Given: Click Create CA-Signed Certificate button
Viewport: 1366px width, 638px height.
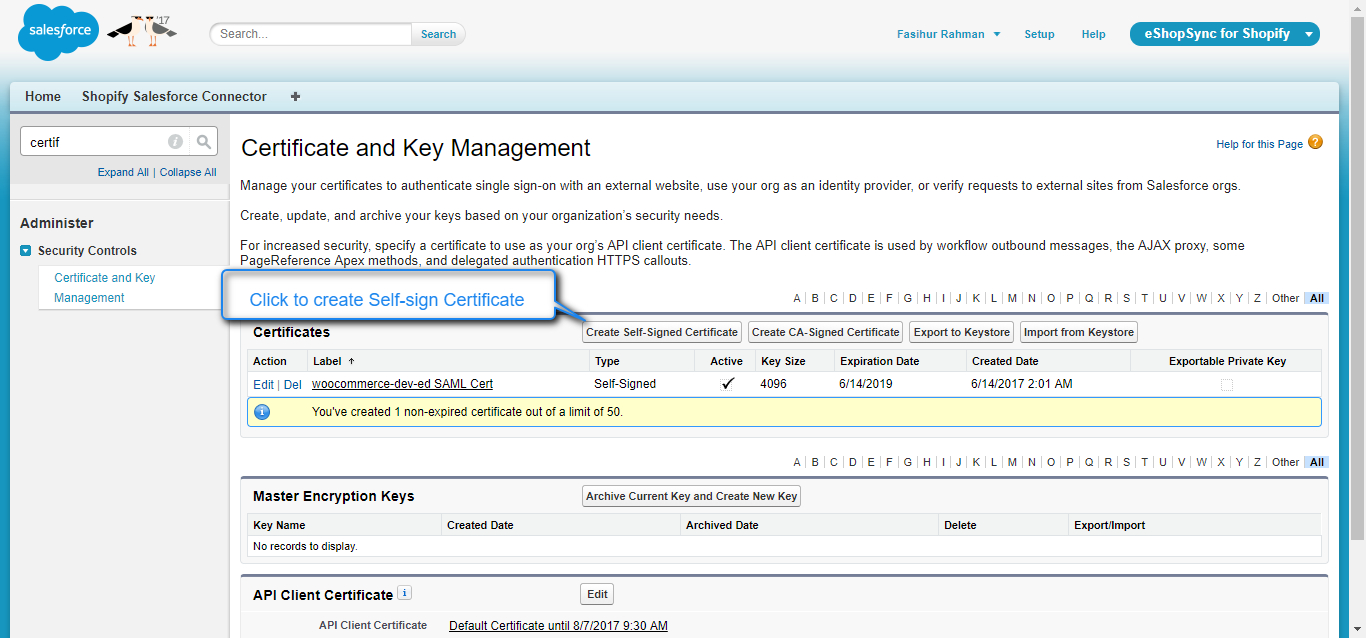Looking at the screenshot, I should coord(825,332).
